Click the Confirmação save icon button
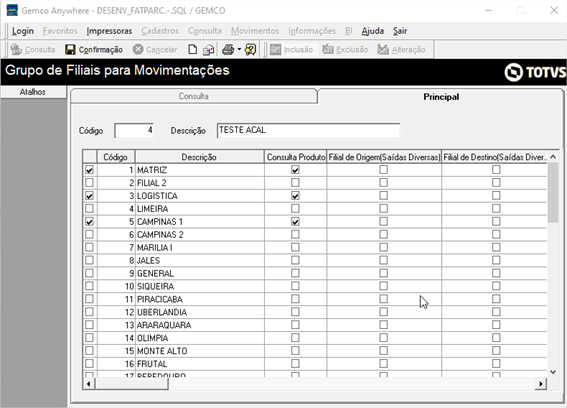Screen dimensions: 567x408 coord(94,50)
